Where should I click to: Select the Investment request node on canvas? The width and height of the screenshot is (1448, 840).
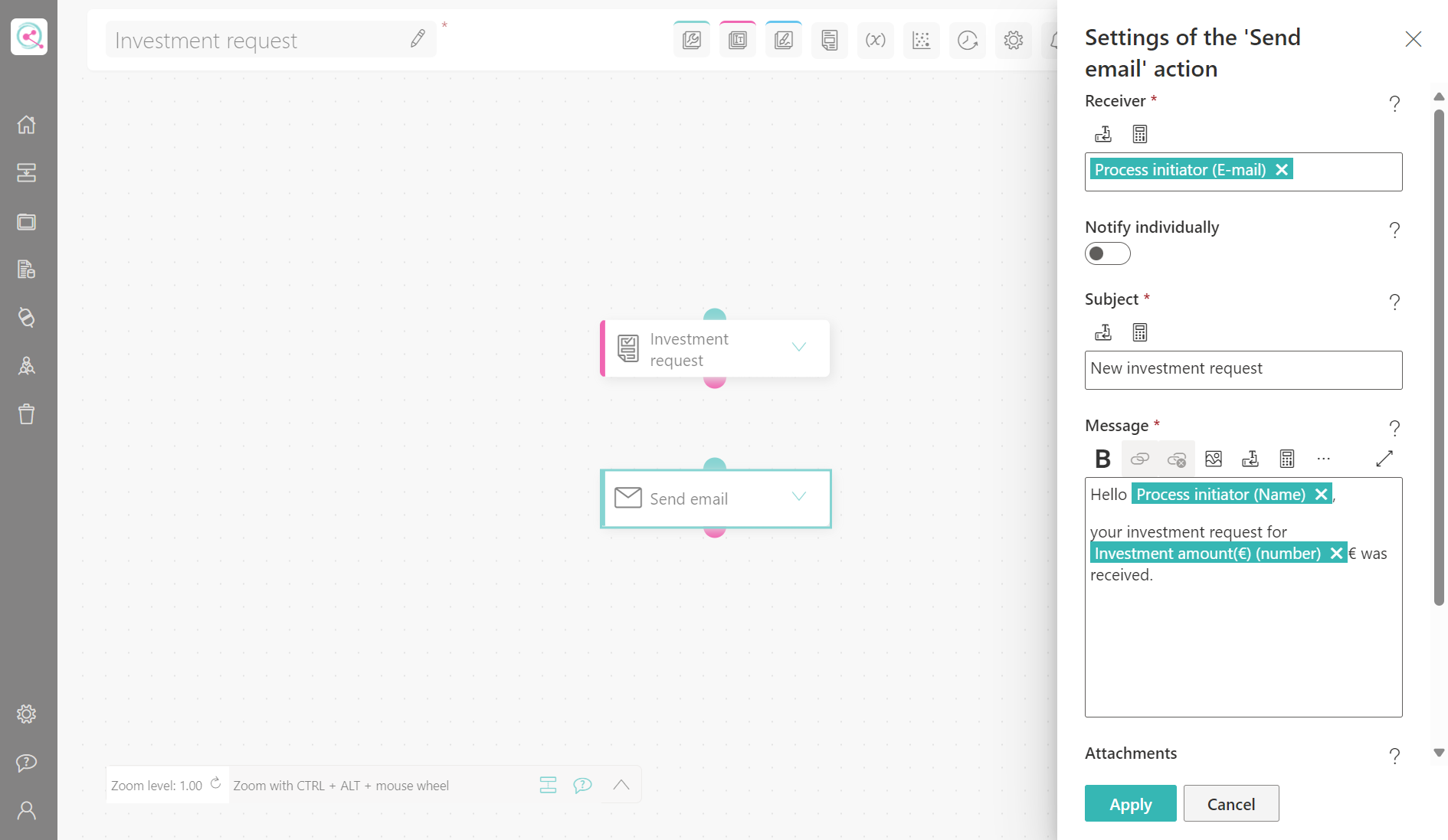click(x=715, y=348)
